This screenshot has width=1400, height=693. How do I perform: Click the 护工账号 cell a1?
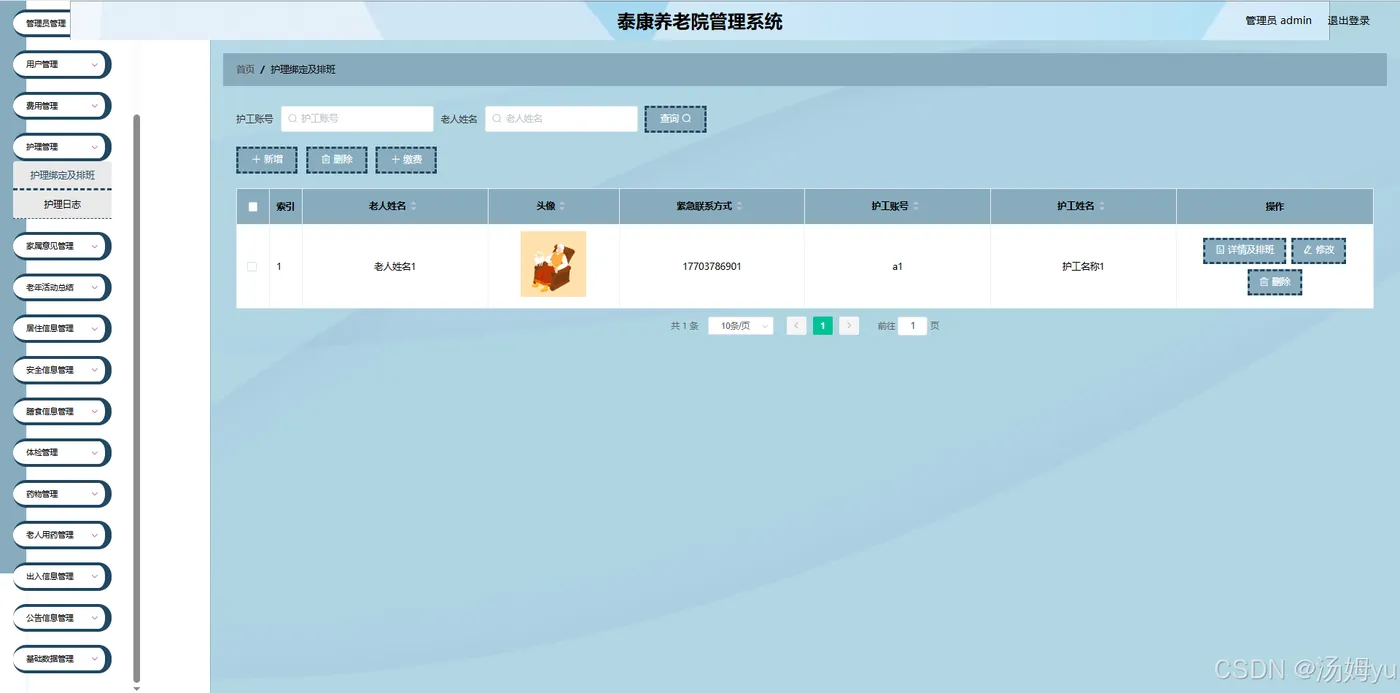point(897,267)
